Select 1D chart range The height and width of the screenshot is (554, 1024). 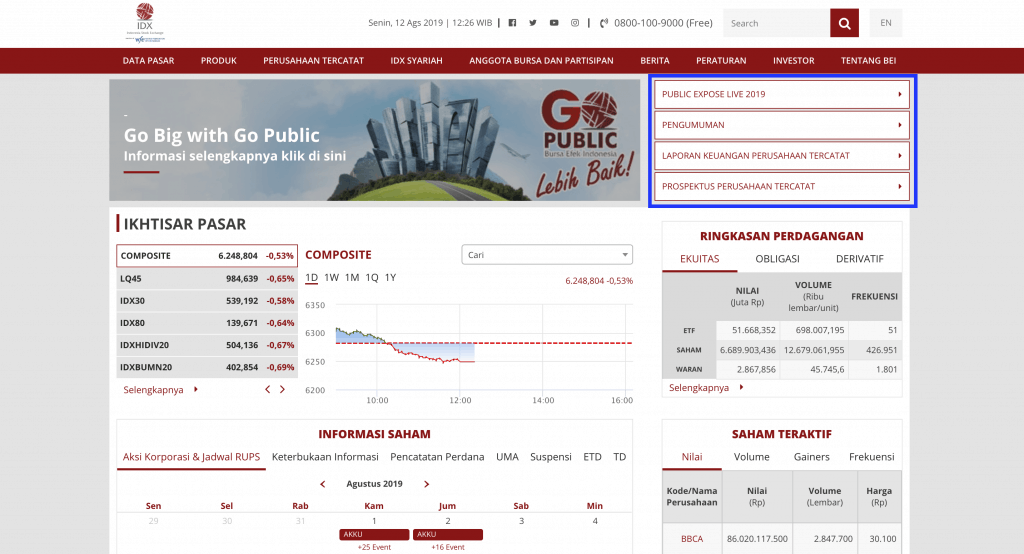[312, 278]
